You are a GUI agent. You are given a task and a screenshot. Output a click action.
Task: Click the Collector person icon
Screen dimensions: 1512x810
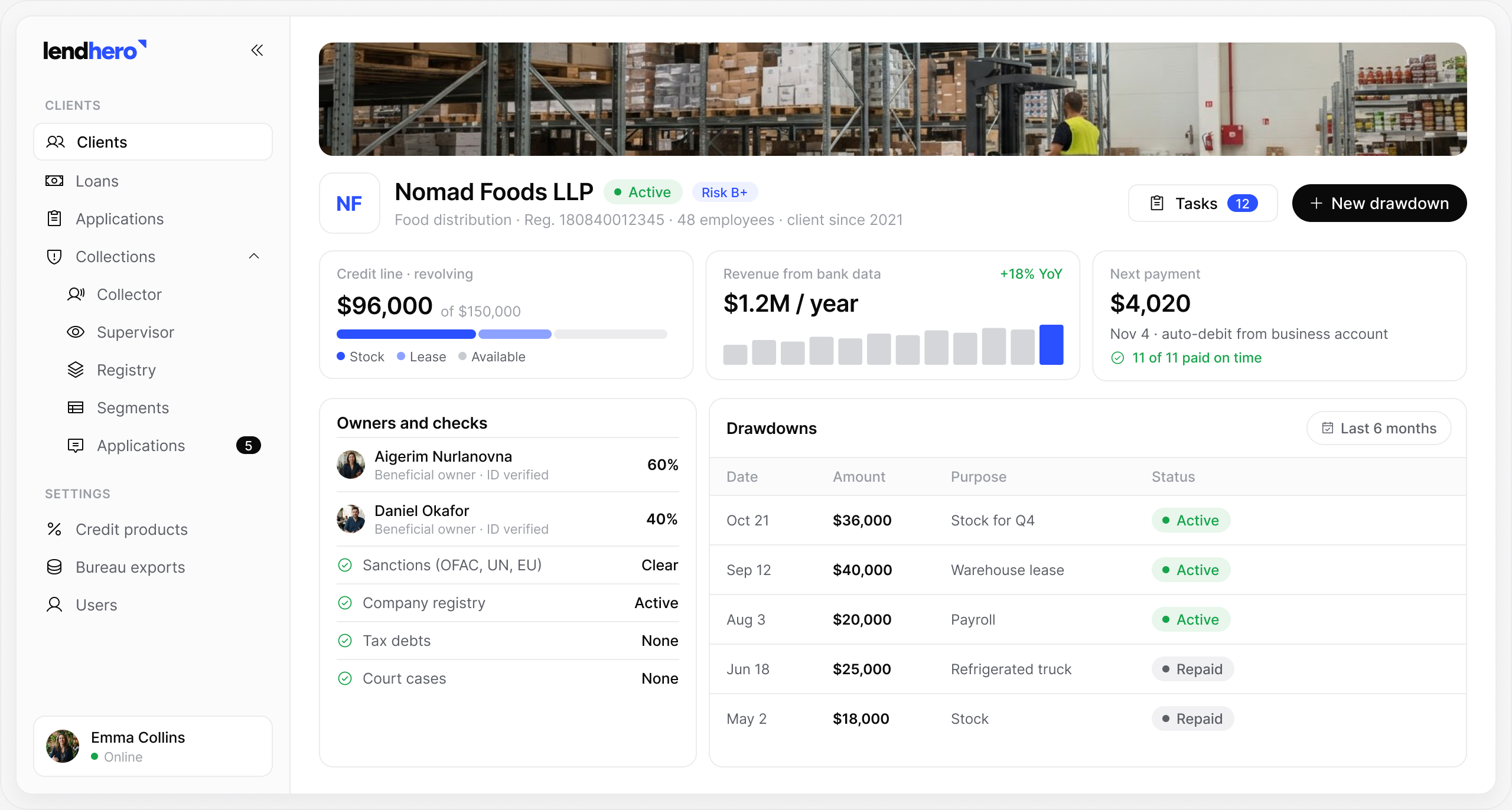76,294
